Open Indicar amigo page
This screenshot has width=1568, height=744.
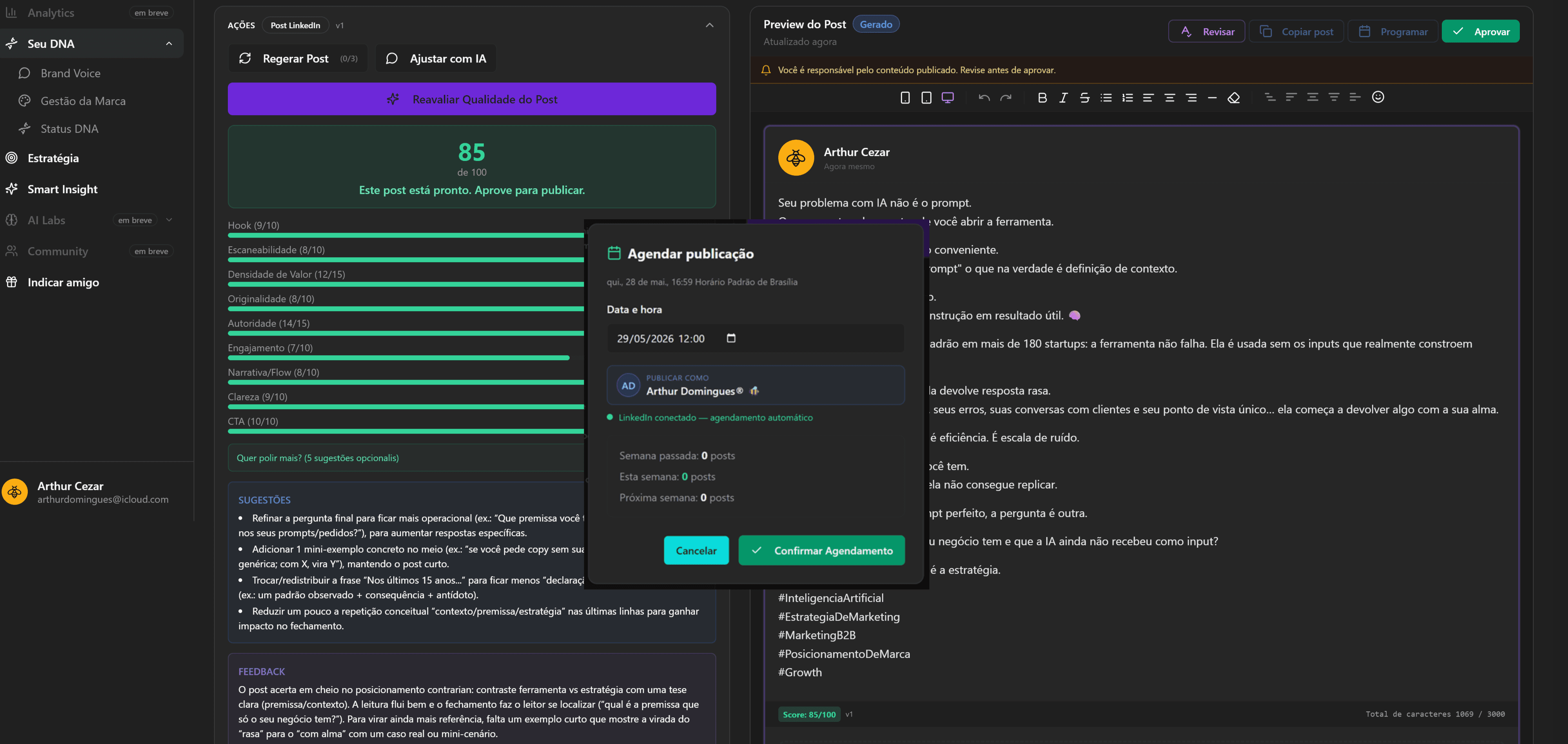tap(63, 283)
